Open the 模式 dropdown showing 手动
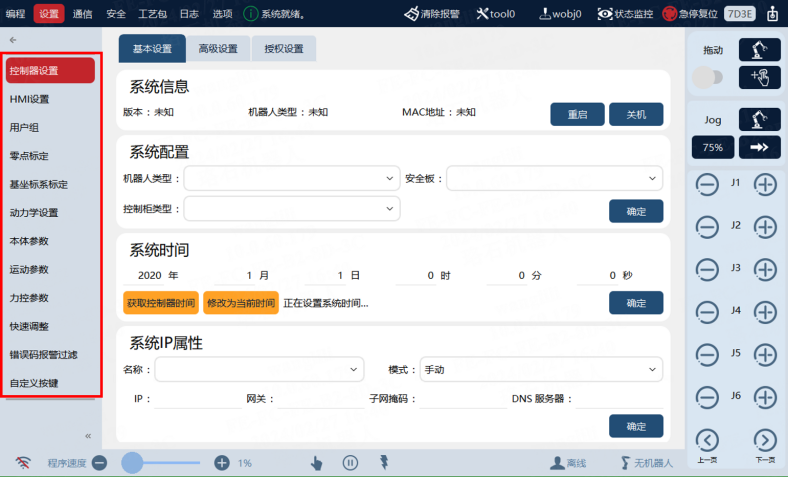This screenshot has height=477, width=788. pyautogui.click(x=541, y=369)
